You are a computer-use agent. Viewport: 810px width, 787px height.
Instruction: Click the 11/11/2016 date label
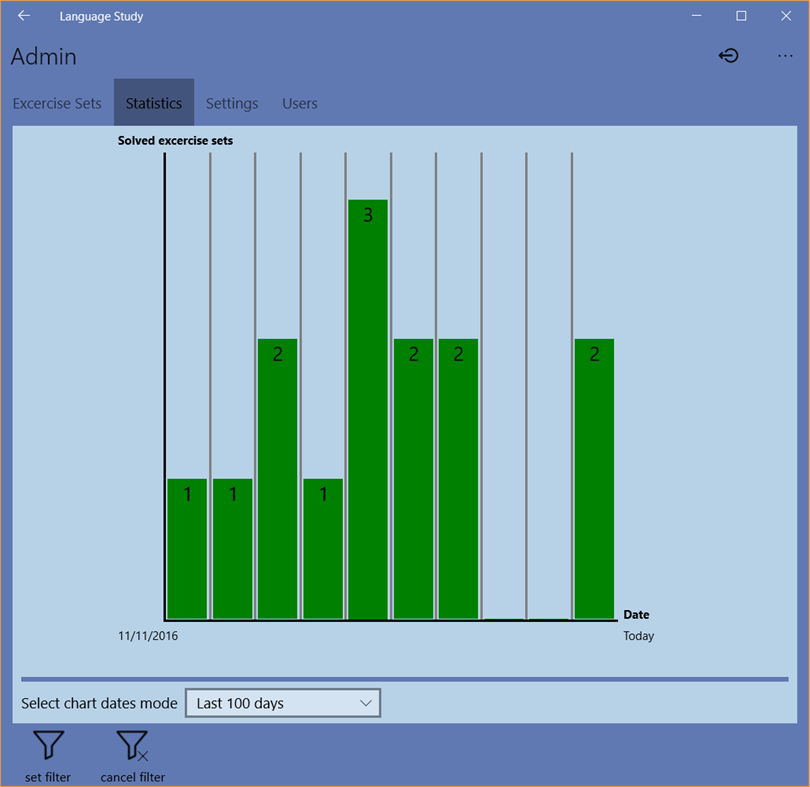point(147,635)
